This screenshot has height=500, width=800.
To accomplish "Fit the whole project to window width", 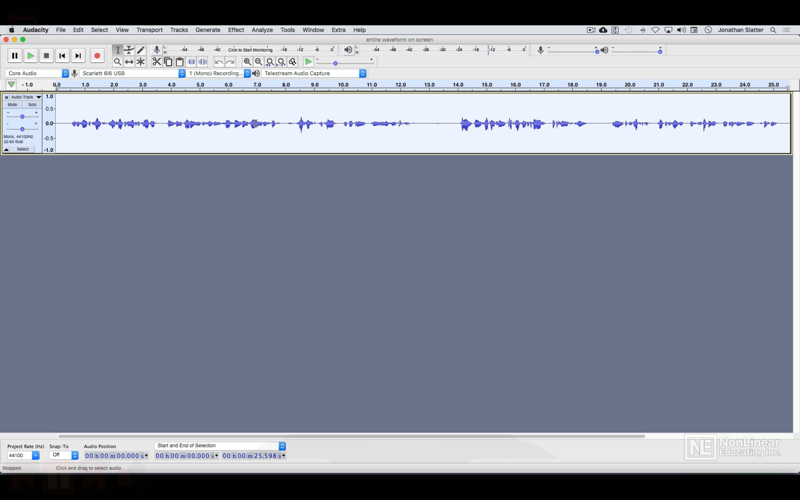I will point(281,62).
